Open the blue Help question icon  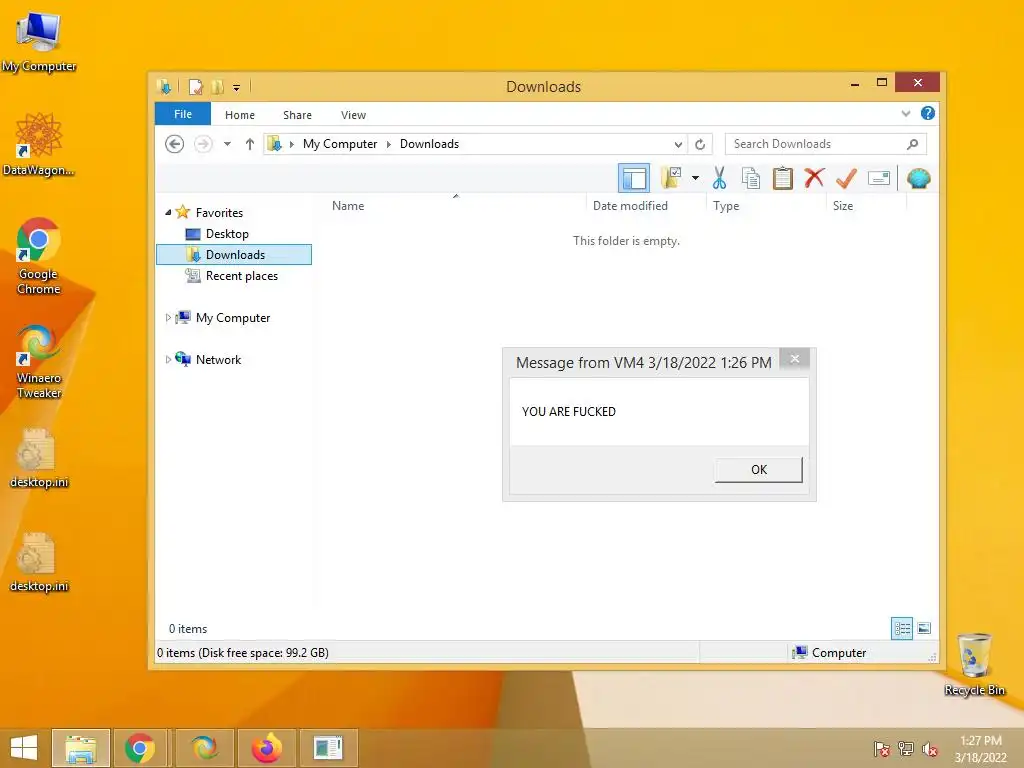927,114
